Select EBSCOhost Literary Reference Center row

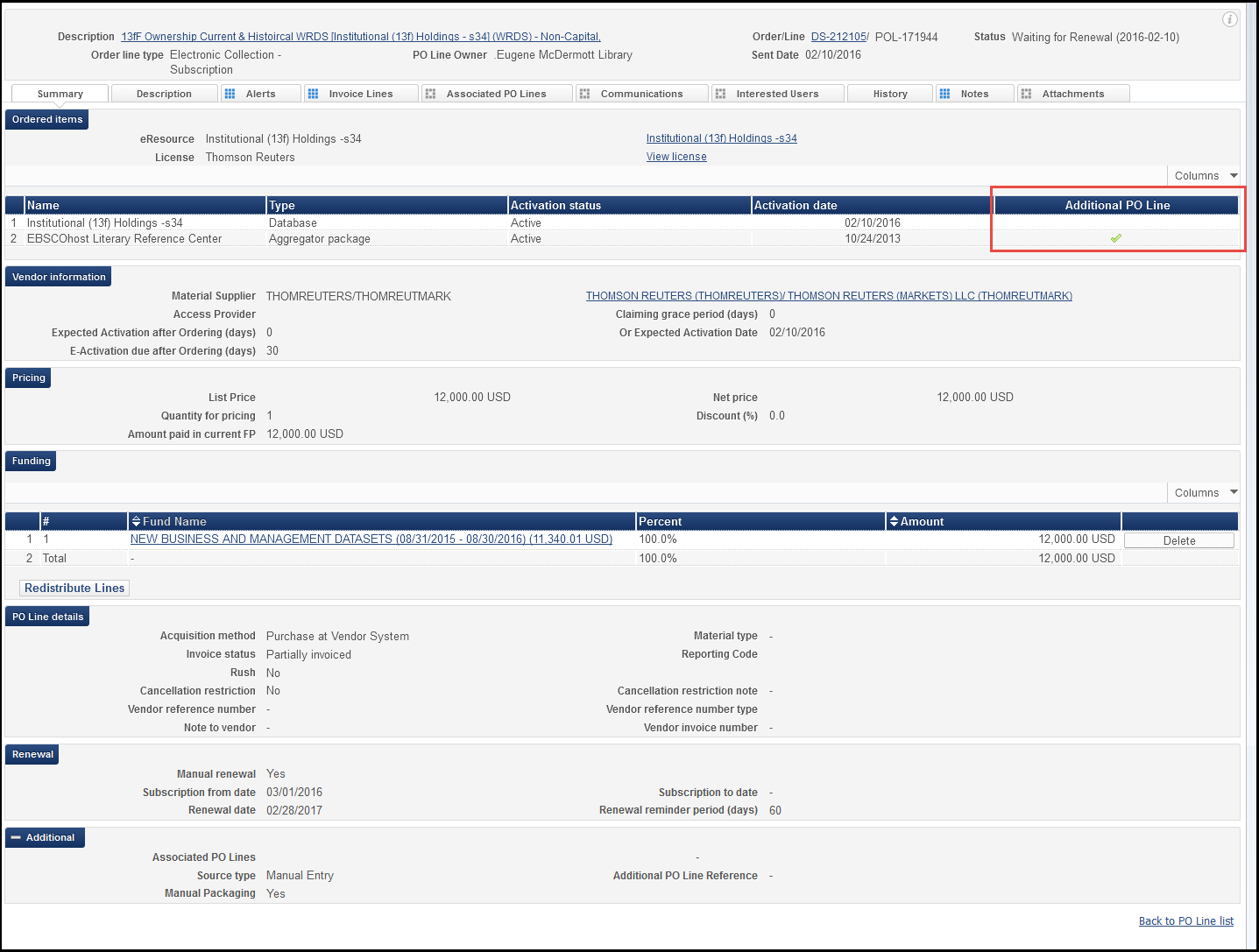click(x=622, y=239)
